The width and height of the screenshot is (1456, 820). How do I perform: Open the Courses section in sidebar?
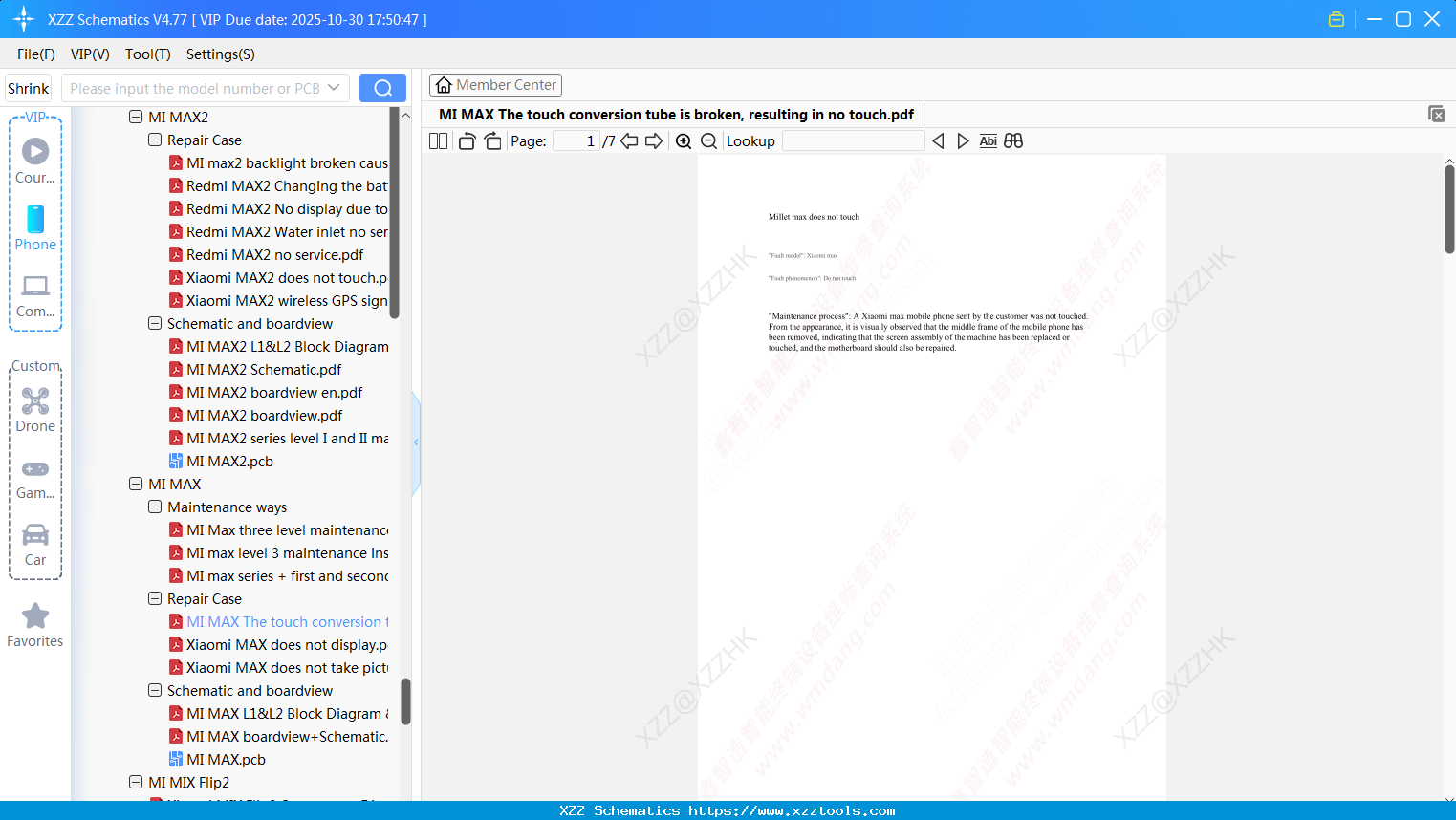coord(35,161)
